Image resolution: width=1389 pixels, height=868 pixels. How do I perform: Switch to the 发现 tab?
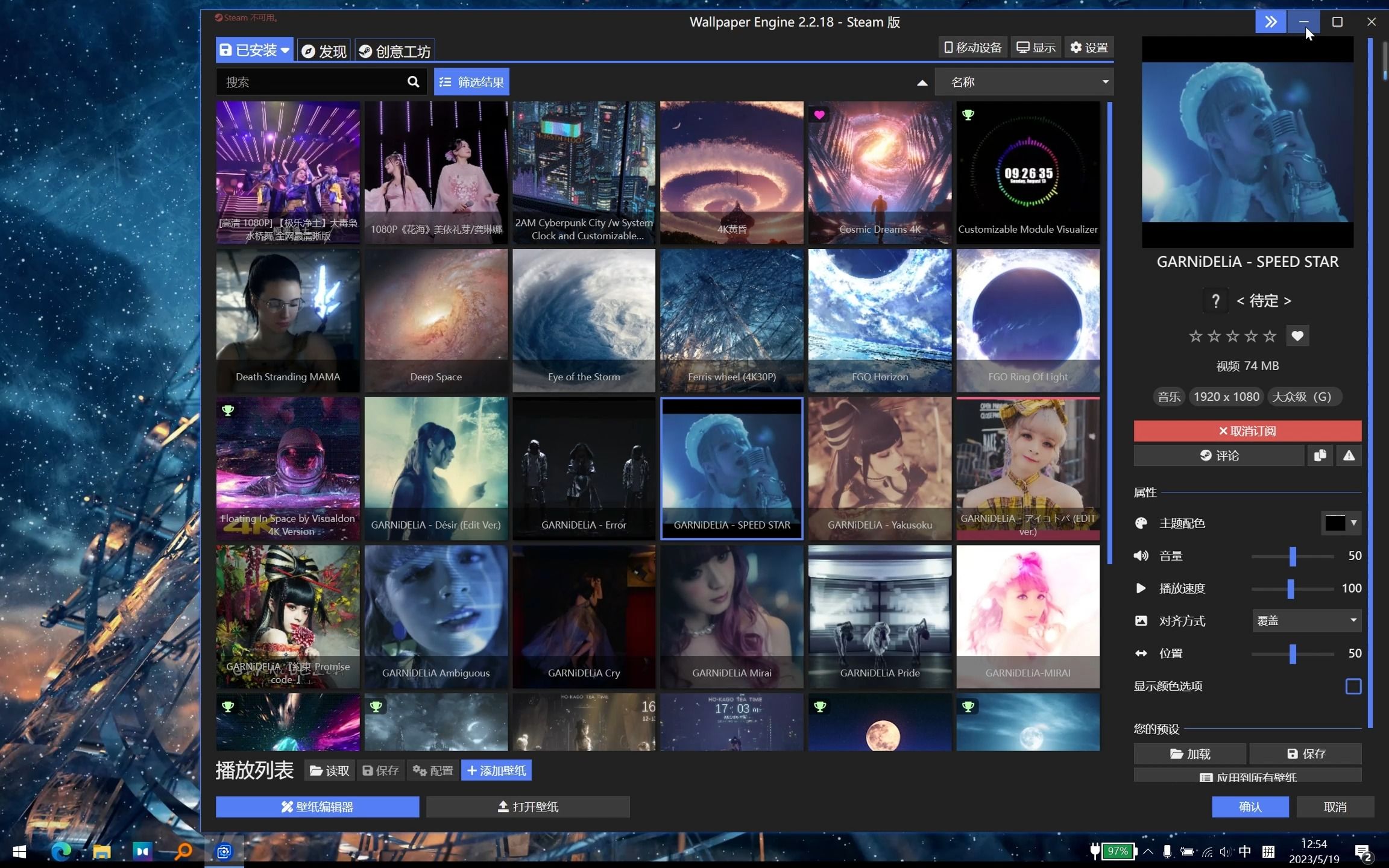point(324,51)
